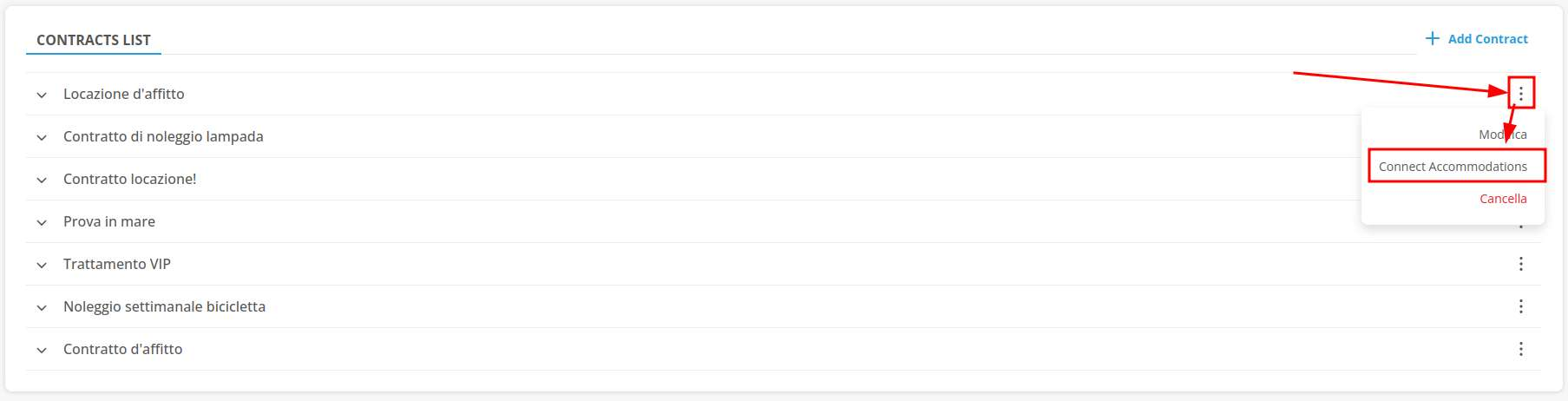Click the chevron next to Trattamento VIP
This screenshot has height=401, width=1568.
[x=42, y=265]
